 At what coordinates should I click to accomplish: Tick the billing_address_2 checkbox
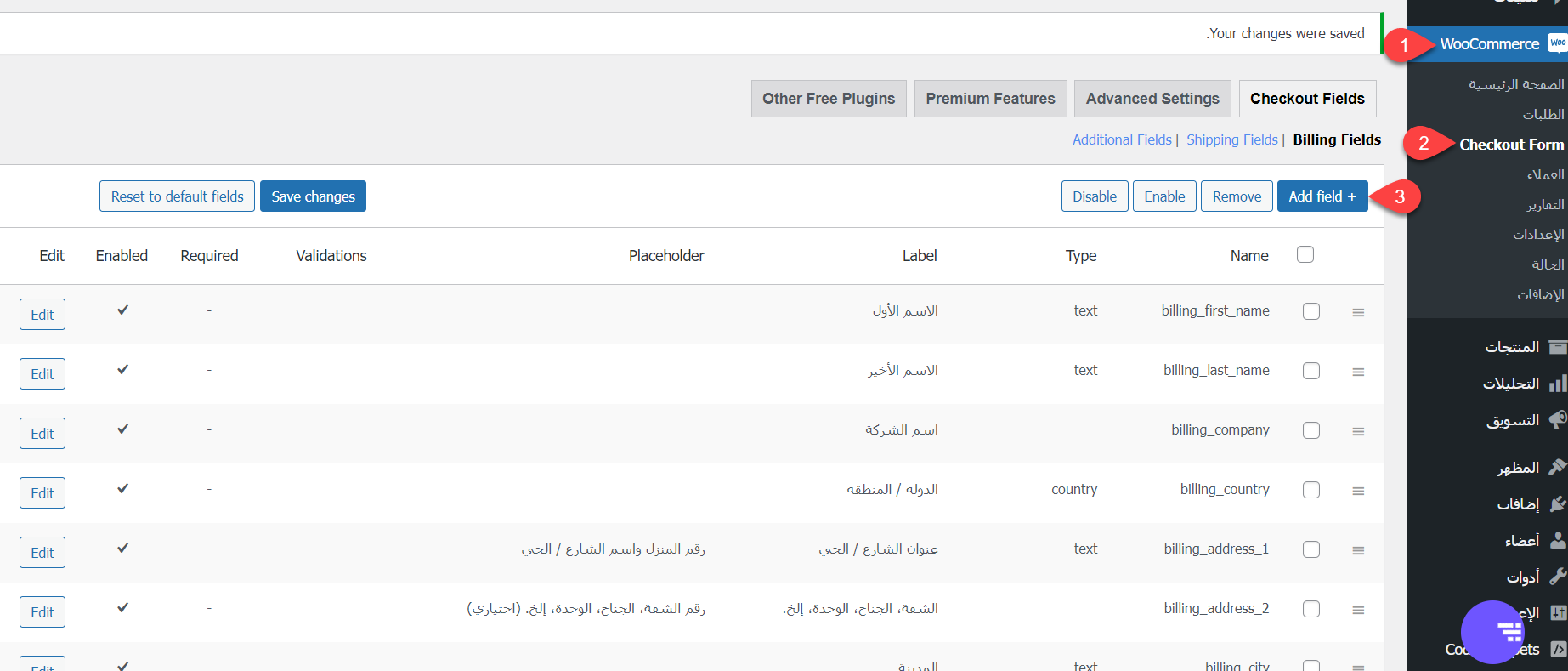[1311, 609]
